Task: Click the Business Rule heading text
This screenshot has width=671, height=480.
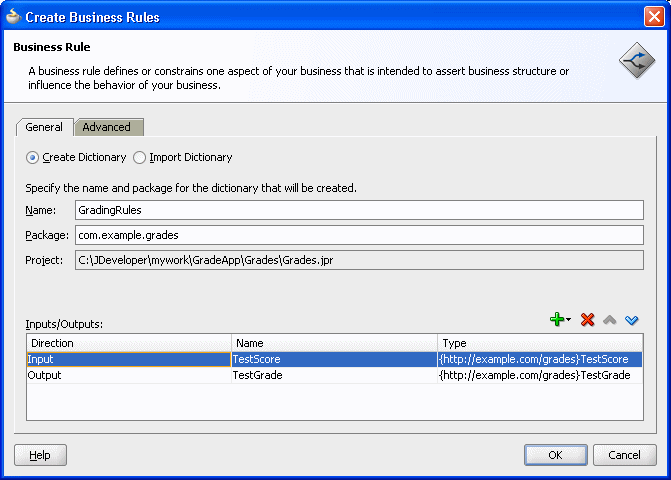Action: [x=52, y=47]
